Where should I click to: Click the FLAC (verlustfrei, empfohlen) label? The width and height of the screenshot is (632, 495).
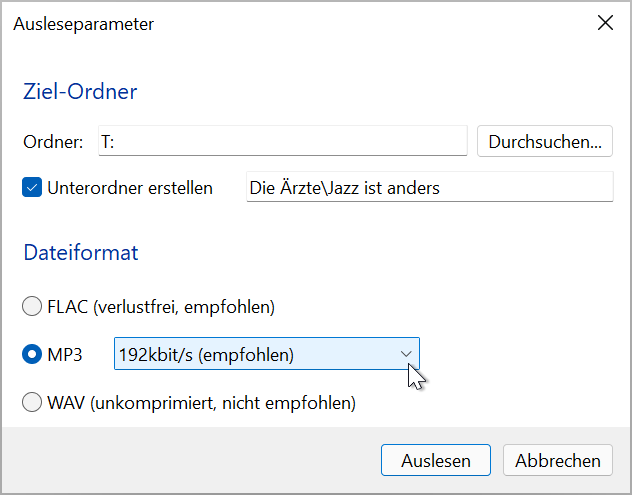[161, 306]
